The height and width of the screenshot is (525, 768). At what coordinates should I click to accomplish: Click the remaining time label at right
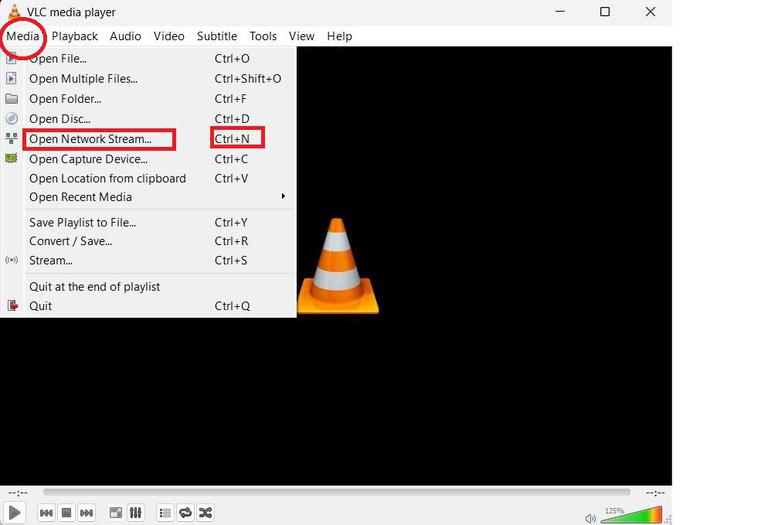coord(655,493)
